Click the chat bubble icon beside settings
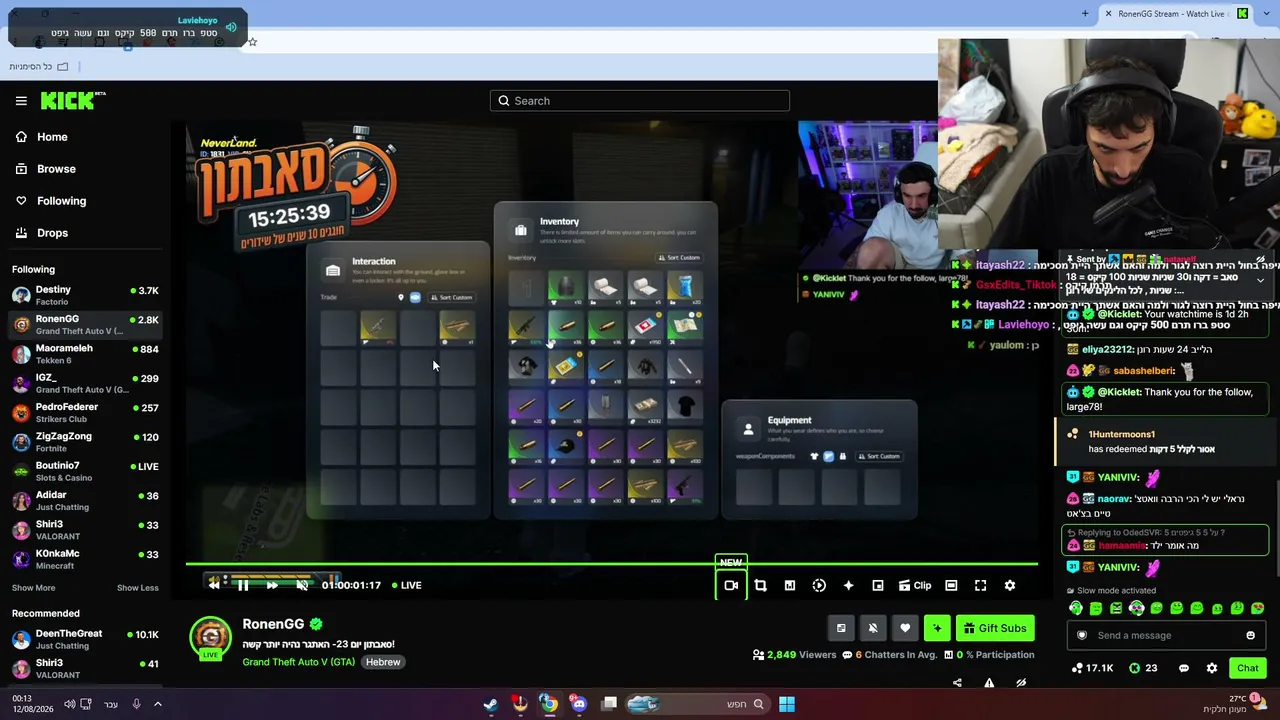Image resolution: width=1280 pixels, height=720 pixels. click(1184, 668)
